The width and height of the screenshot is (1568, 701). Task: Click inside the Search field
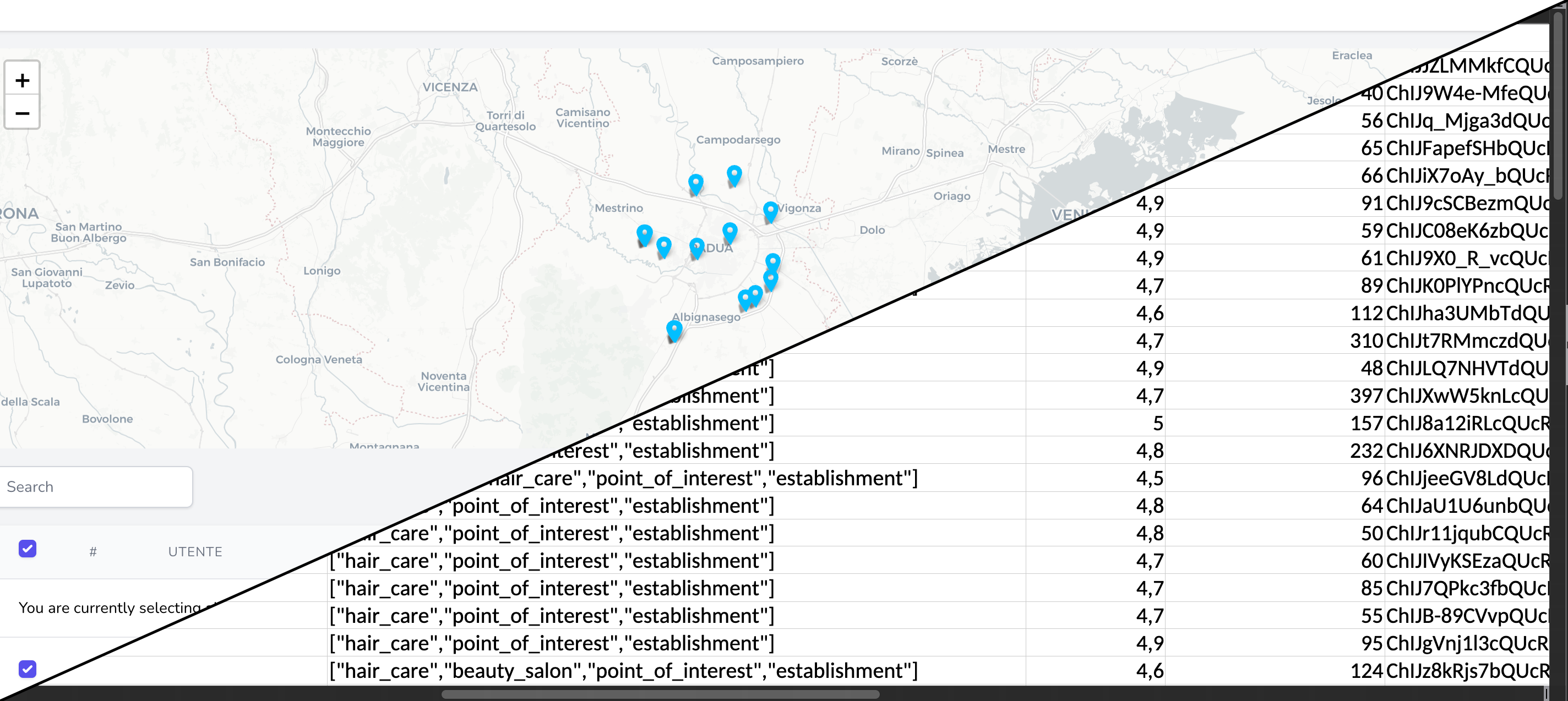coord(91,486)
